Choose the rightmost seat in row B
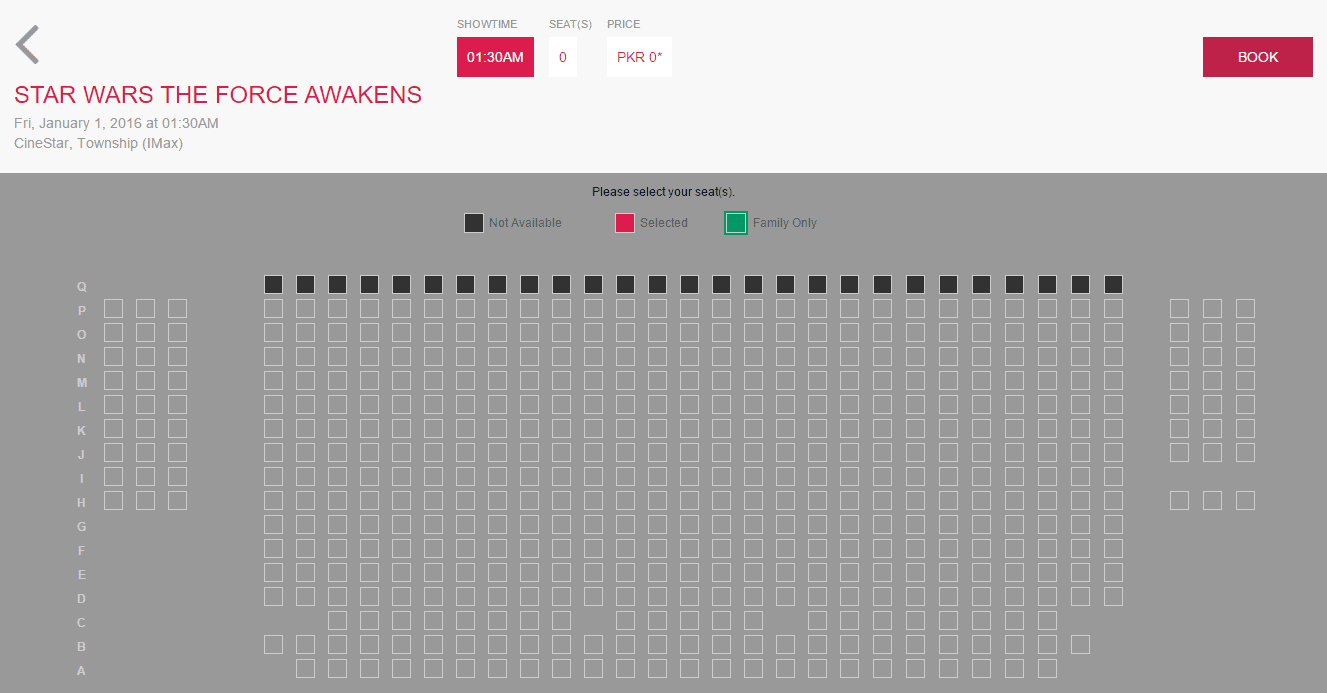Screen dimensions: 1327x693 click(1080, 644)
